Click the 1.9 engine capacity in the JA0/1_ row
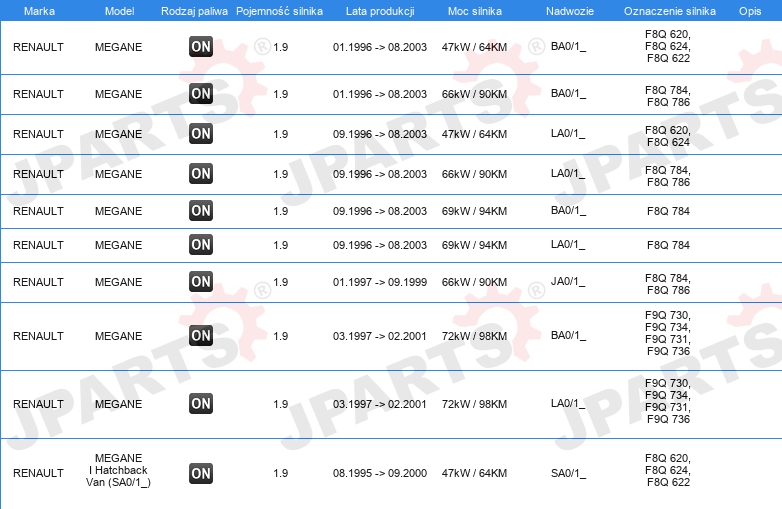The width and height of the screenshot is (782, 509). point(281,282)
